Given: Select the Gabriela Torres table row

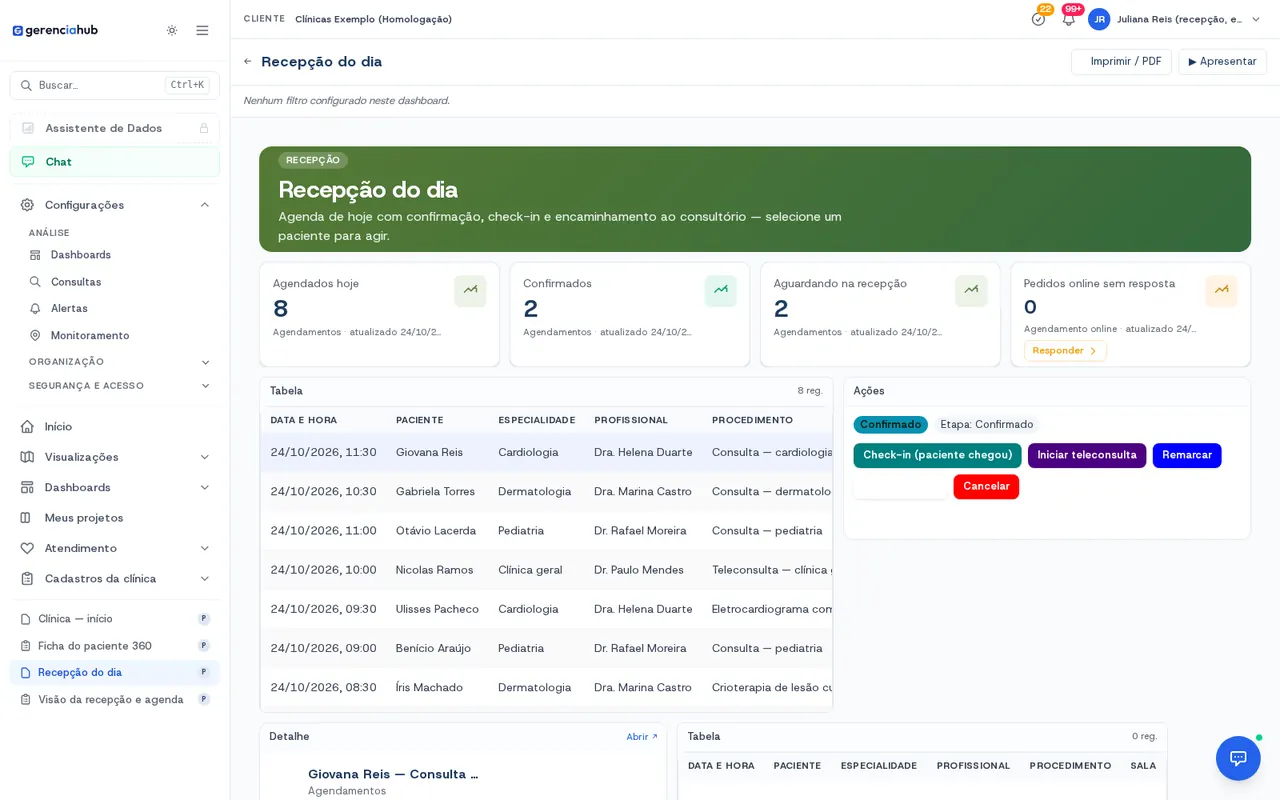Looking at the screenshot, I should (x=546, y=491).
